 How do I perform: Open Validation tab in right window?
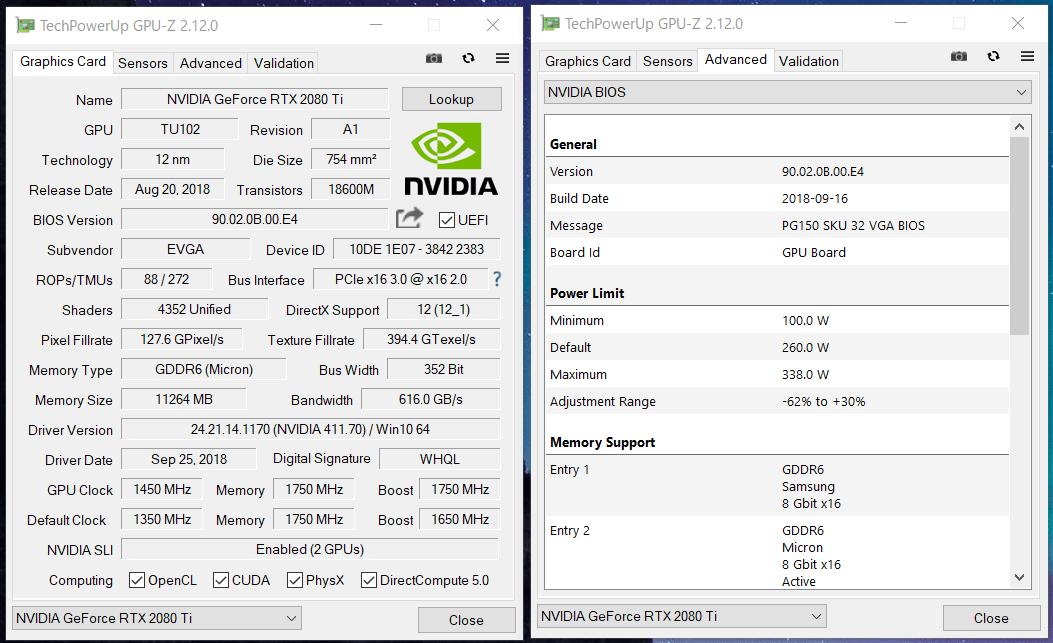(x=809, y=61)
